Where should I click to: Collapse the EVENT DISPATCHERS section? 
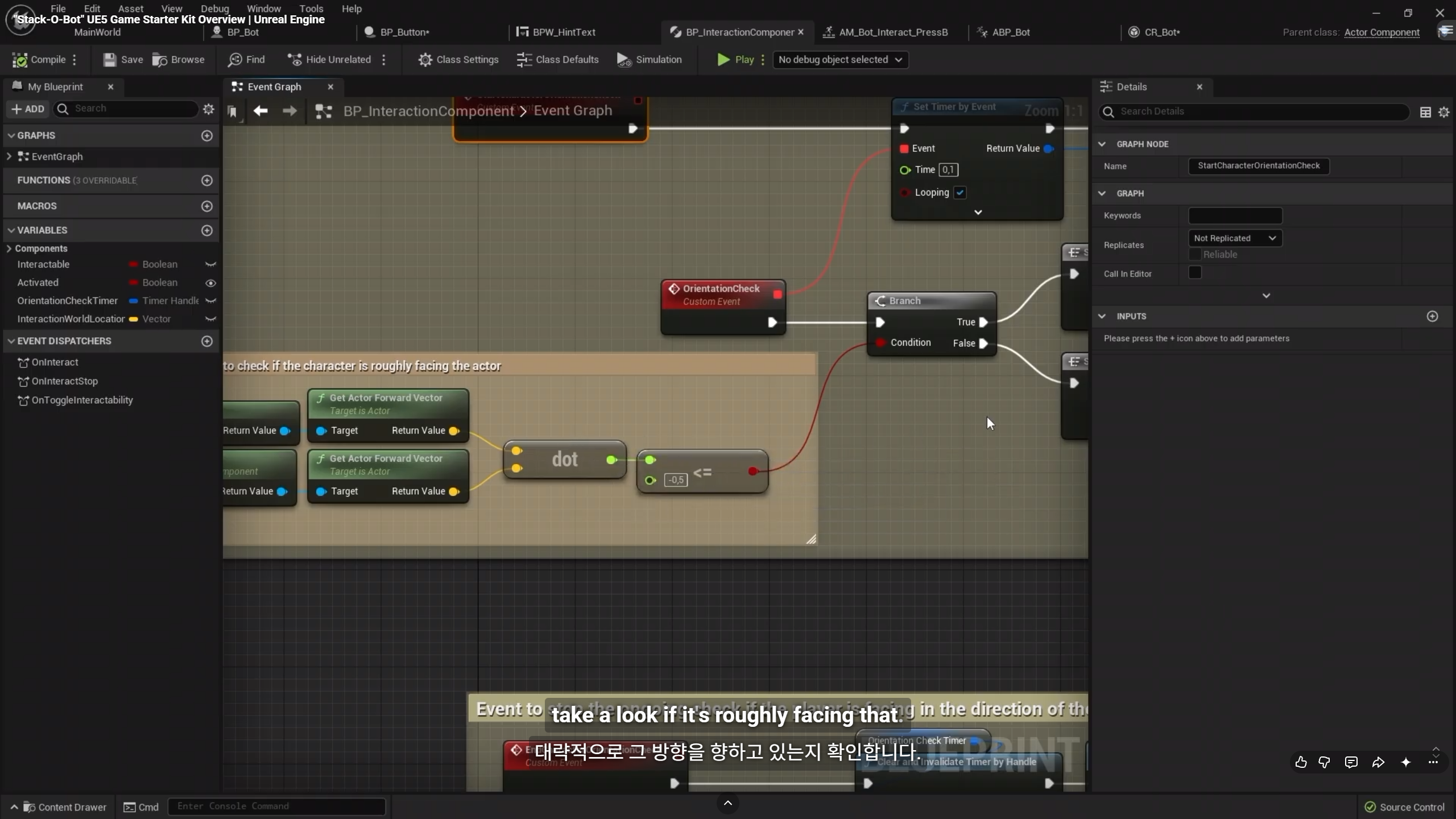click(11, 341)
